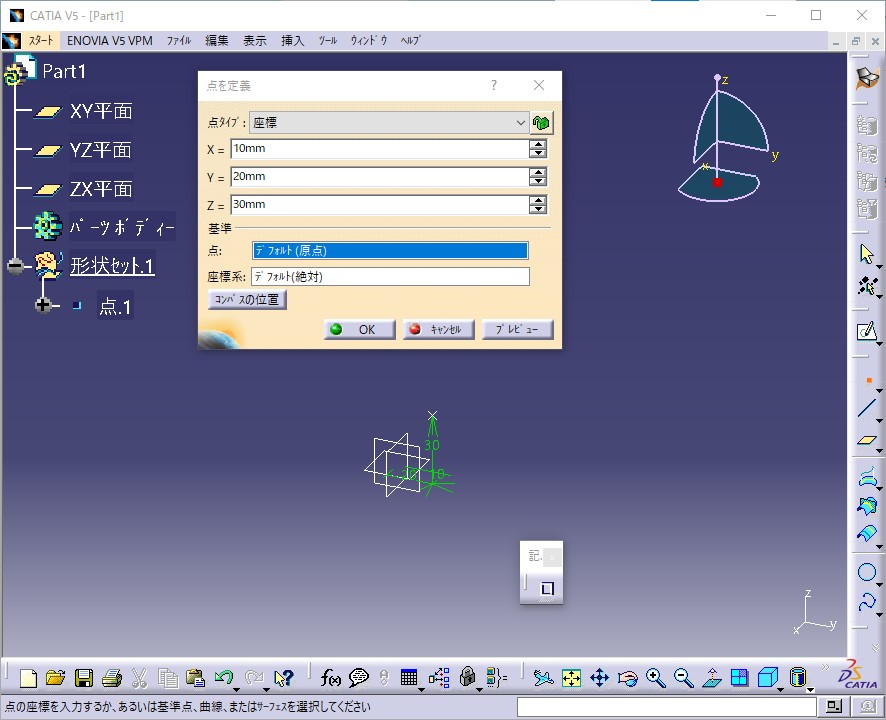Click the New document icon
Image resolution: width=886 pixels, height=720 pixels.
[28, 678]
